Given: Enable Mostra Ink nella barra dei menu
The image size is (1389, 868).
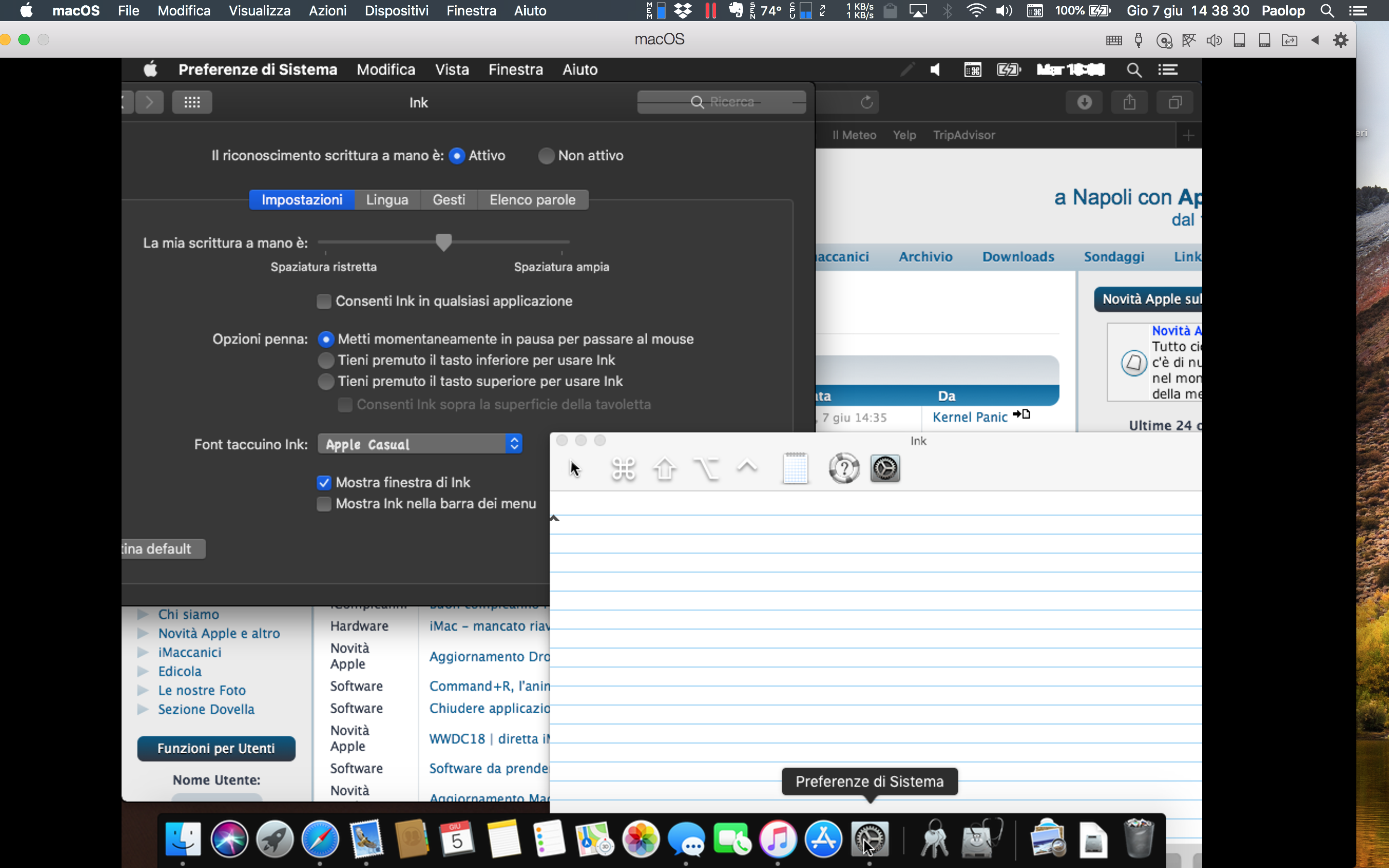Looking at the screenshot, I should 324,504.
